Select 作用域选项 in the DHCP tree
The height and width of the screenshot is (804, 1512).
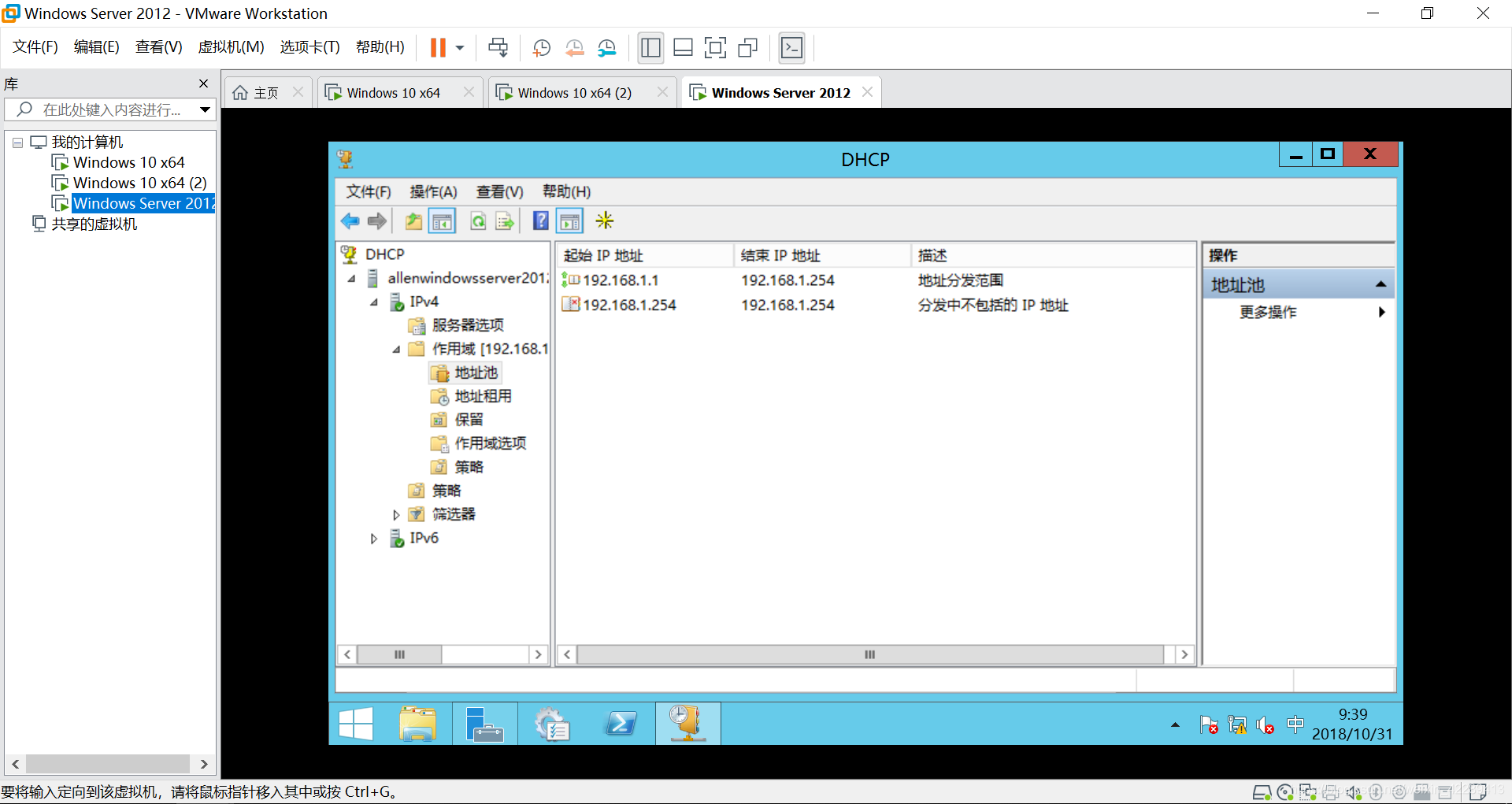click(490, 444)
